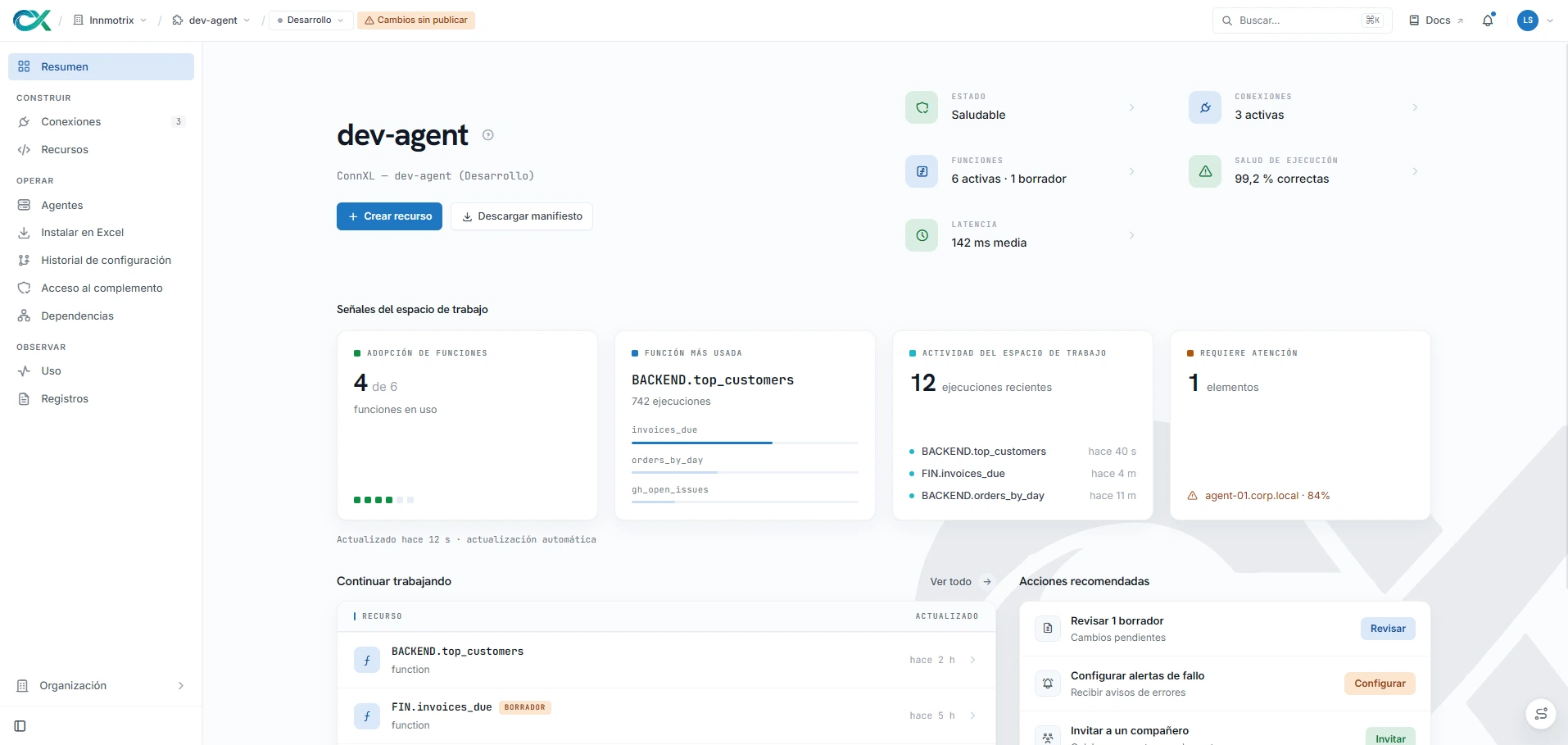Open the dev-agent workspace dropdown
Screen dimensions: 1568x745
[211, 20]
